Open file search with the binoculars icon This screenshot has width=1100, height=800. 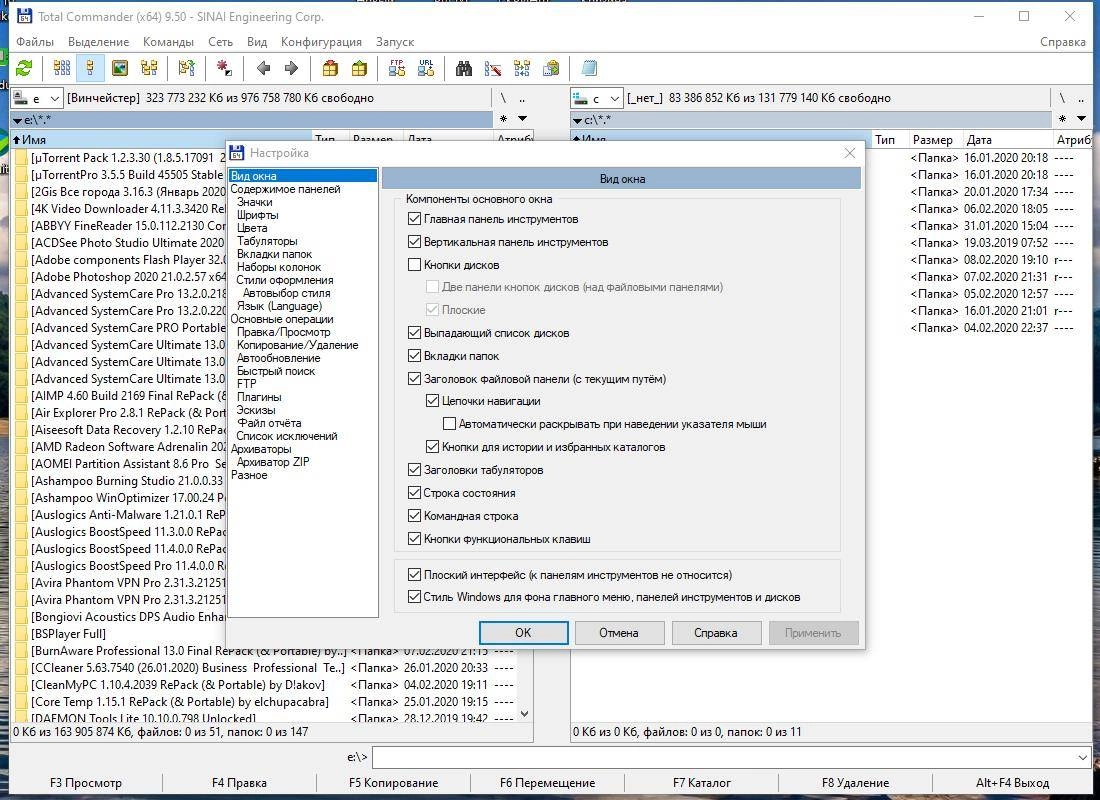point(464,68)
